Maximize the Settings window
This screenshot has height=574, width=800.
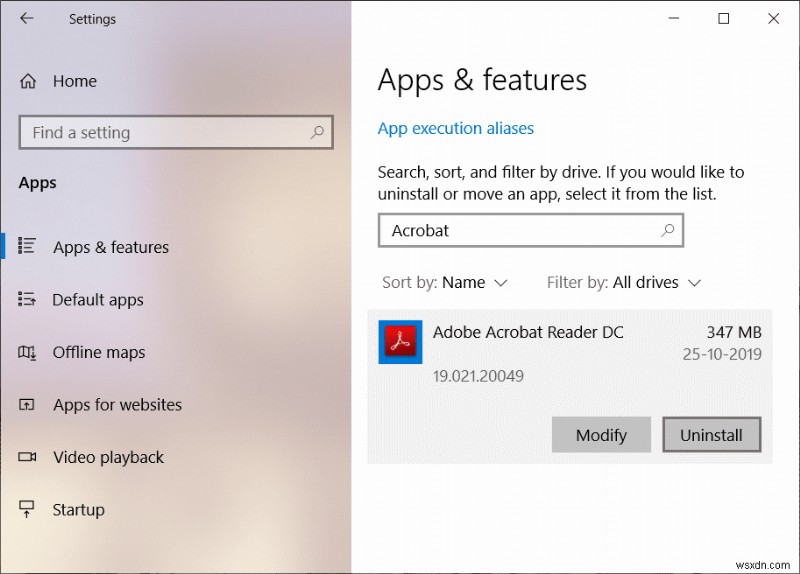click(723, 18)
